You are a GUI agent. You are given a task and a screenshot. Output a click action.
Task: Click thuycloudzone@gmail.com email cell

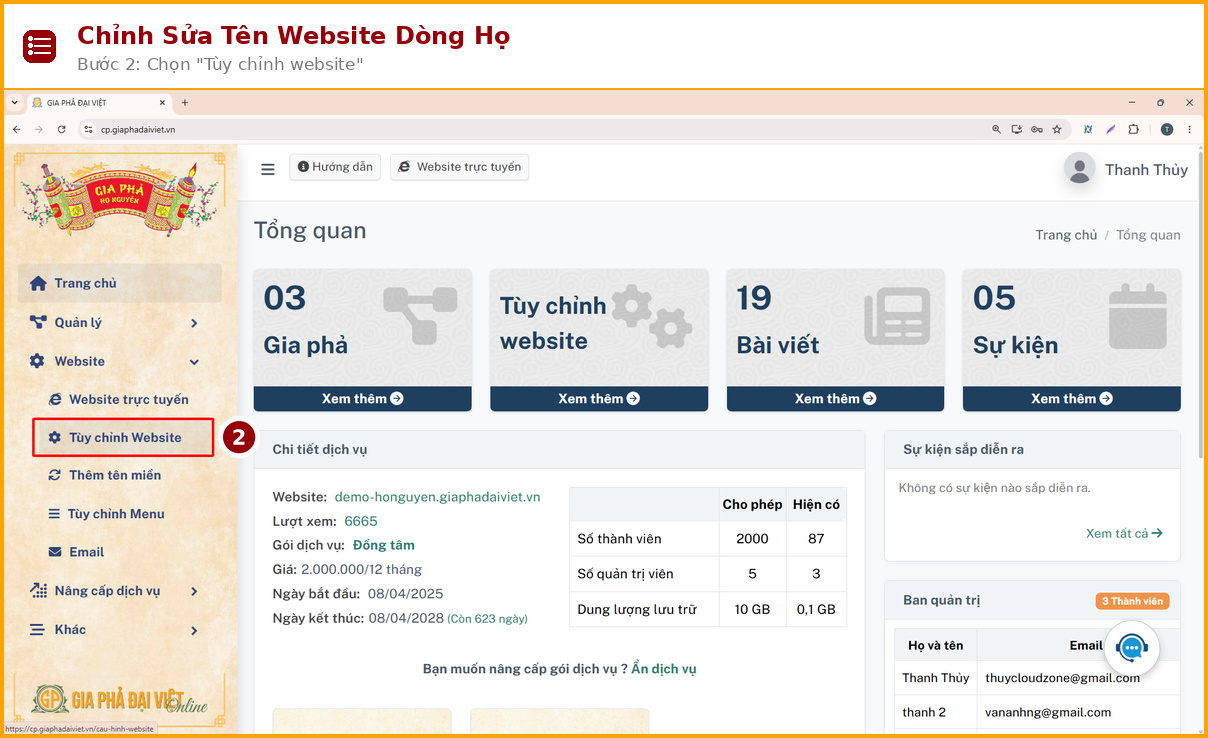(1062, 678)
